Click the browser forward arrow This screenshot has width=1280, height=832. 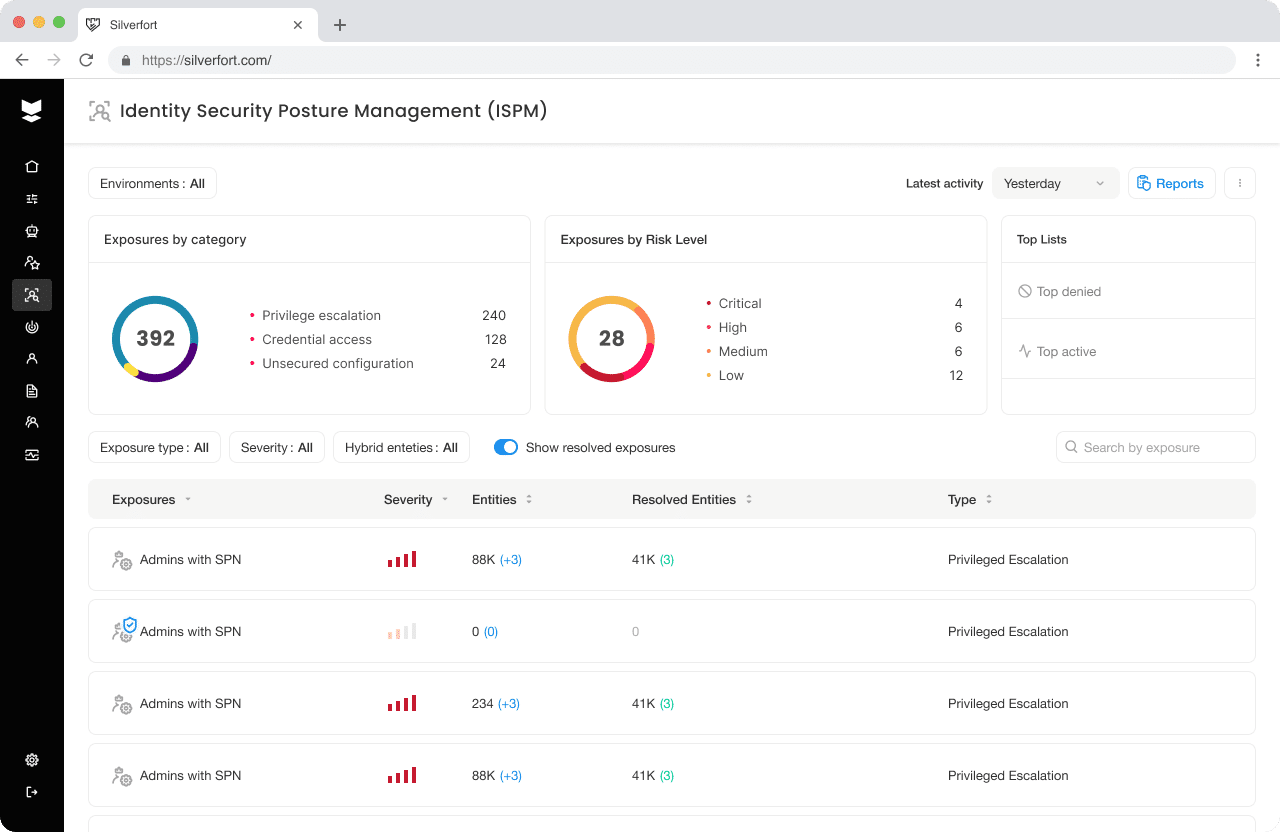point(54,60)
